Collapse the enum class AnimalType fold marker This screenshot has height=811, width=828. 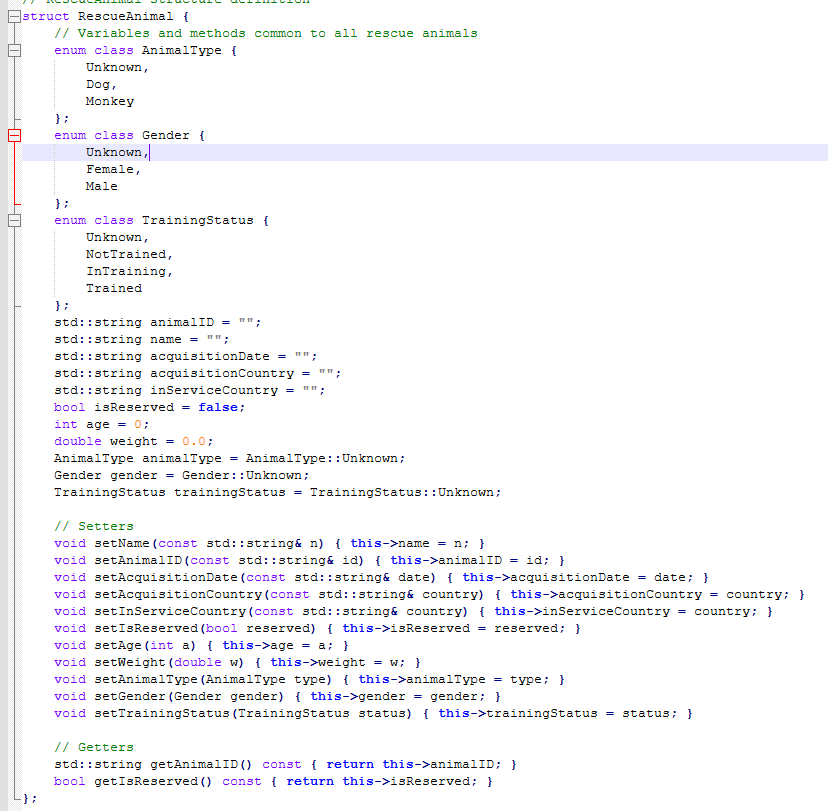(x=14, y=51)
